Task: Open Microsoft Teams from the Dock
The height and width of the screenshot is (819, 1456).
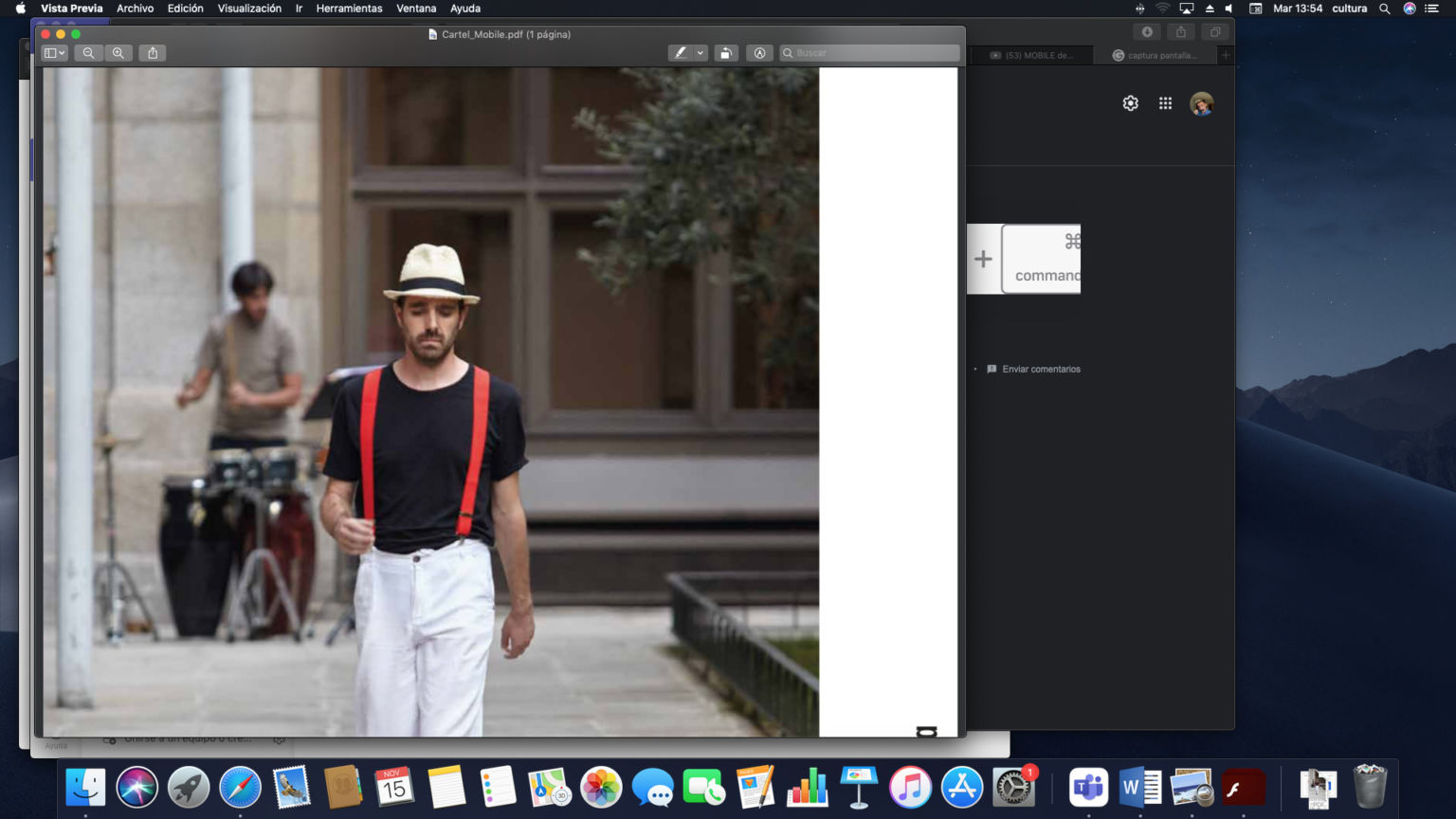Action: tap(1088, 787)
